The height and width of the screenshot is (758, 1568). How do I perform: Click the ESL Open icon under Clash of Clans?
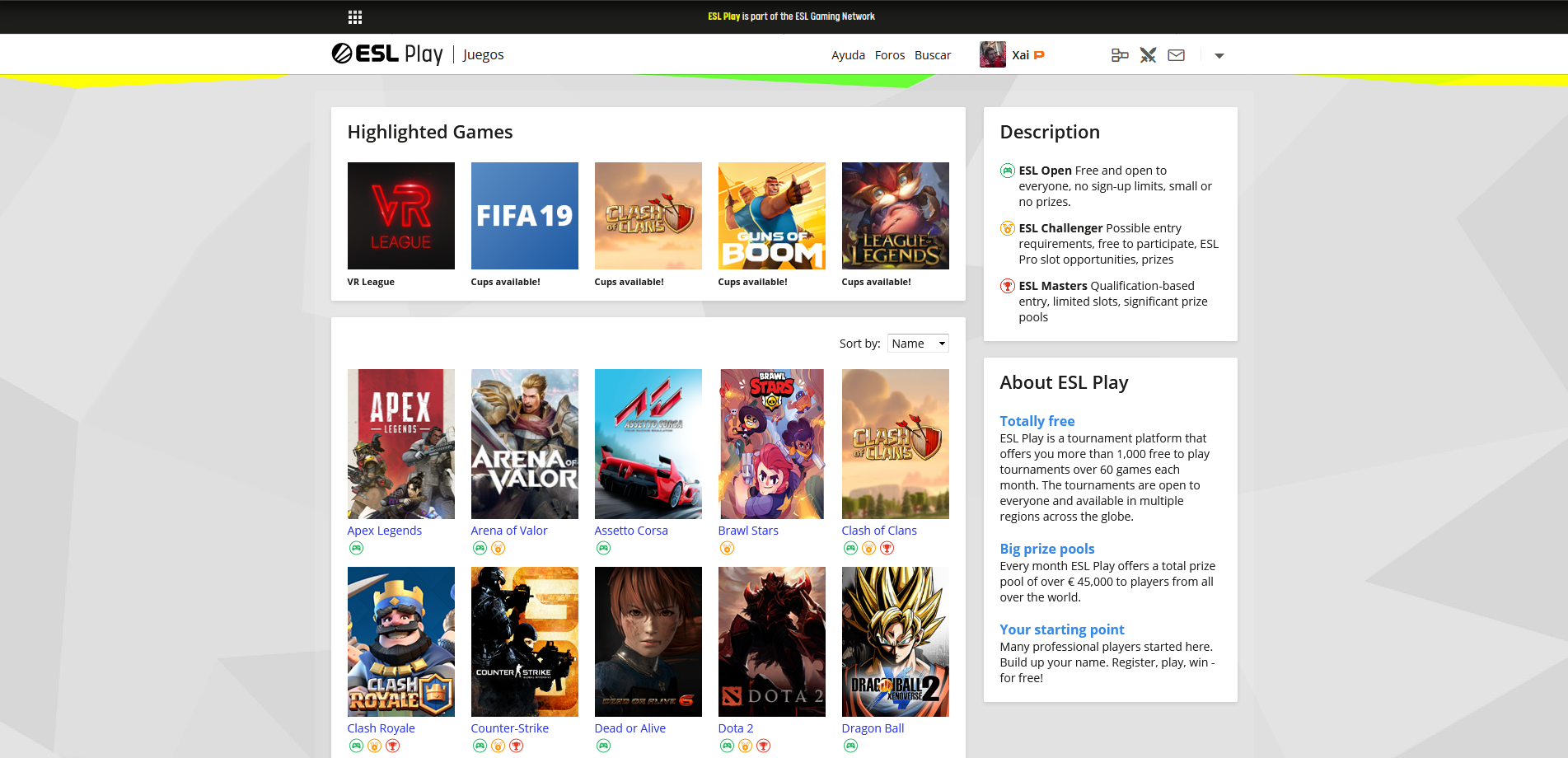coord(850,548)
